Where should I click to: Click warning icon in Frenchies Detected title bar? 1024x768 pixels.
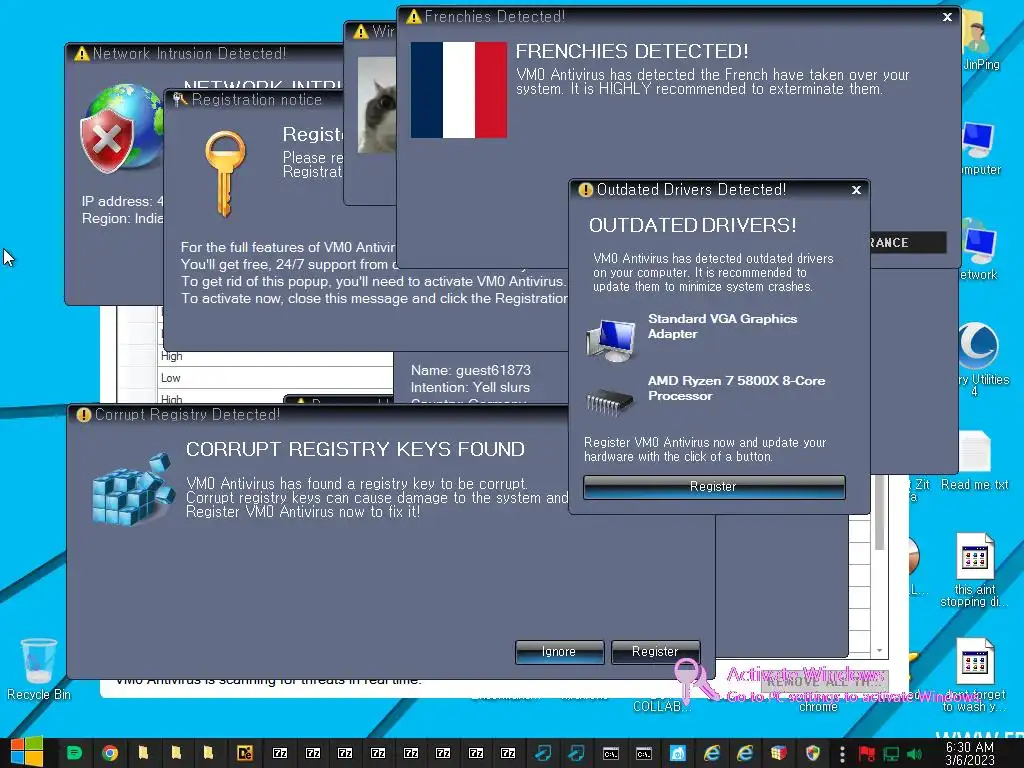coord(413,16)
